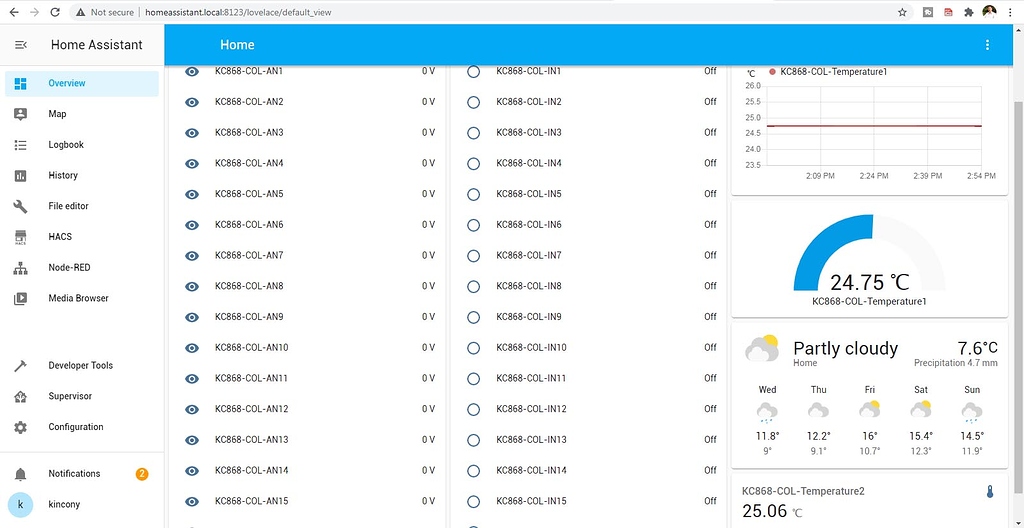Image resolution: width=1024 pixels, height=528 pixels.
Task: Open the Configuration gear icon
Action: [x=20, y=427]
